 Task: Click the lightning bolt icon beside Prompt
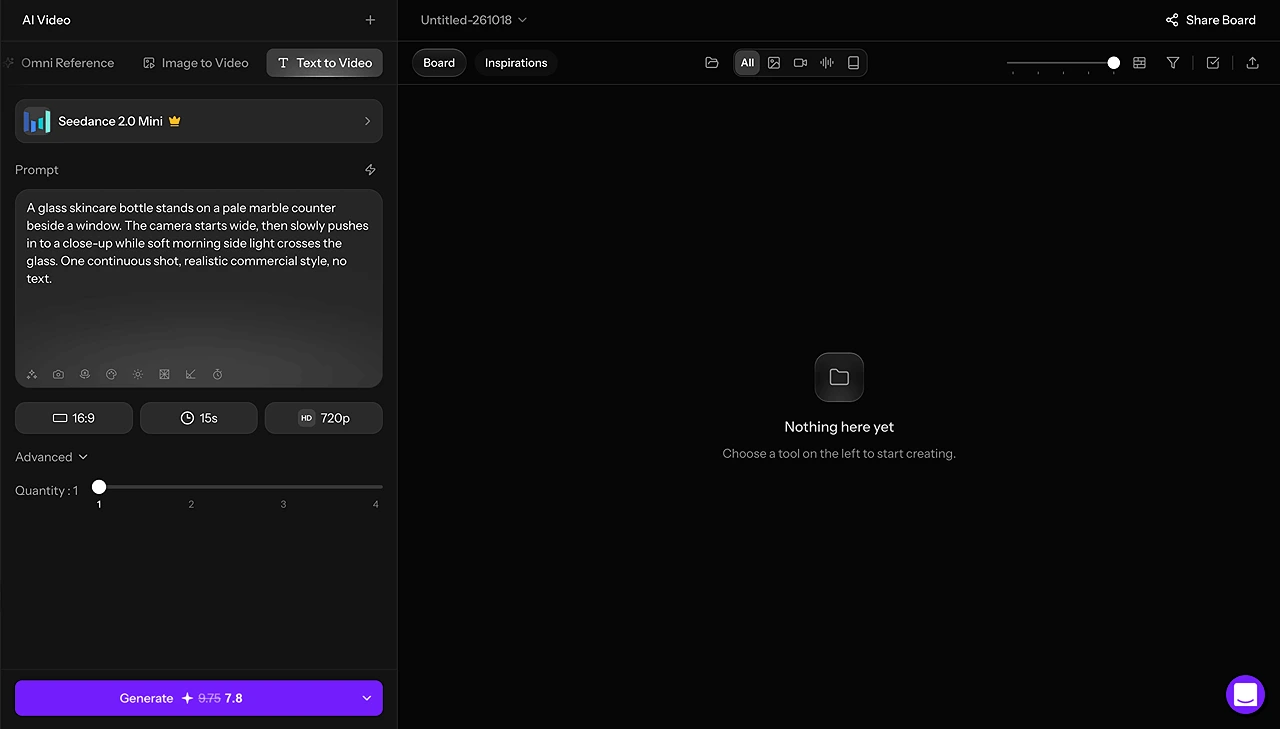pos(370,170)
